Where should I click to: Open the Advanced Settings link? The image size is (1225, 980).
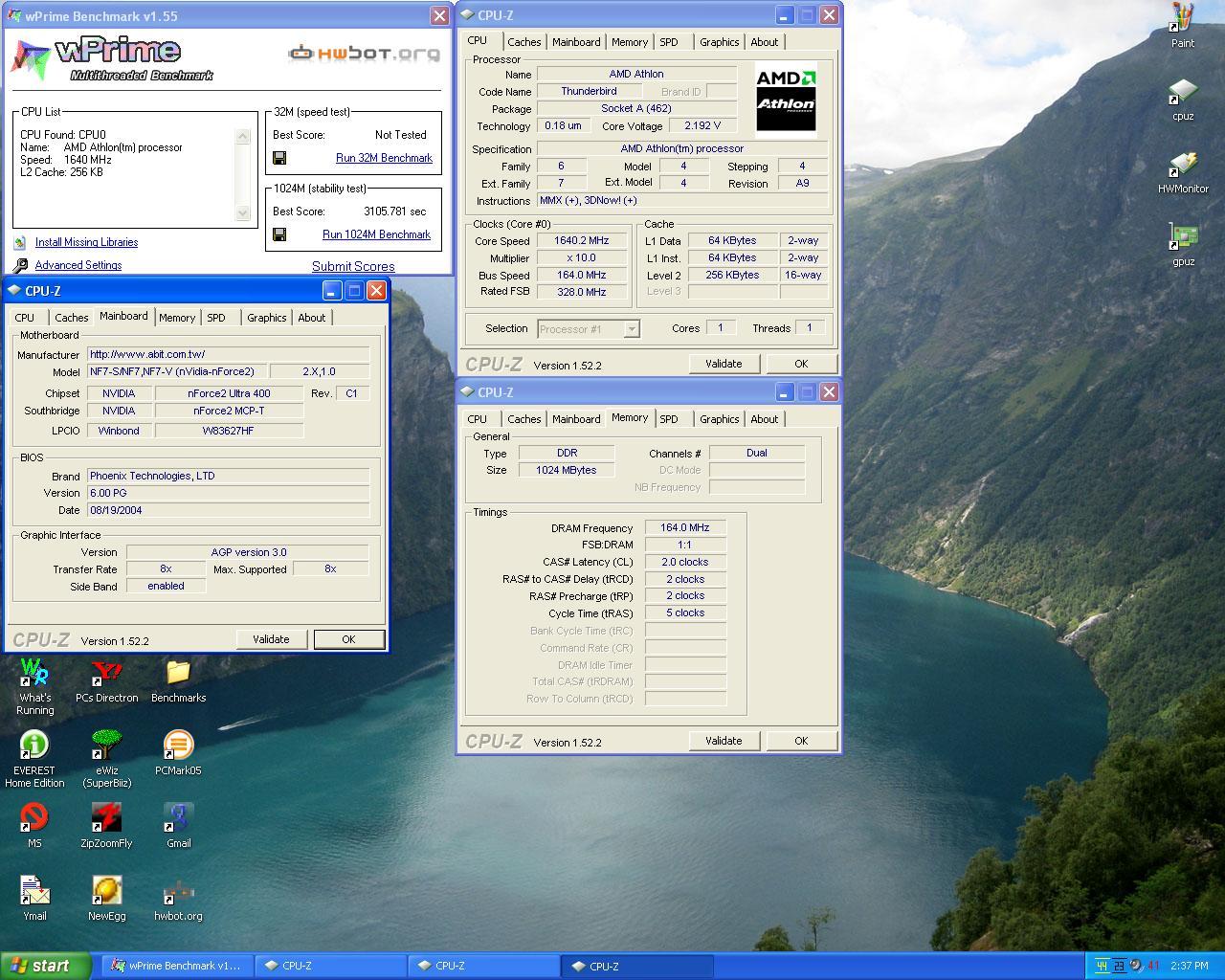[78, 265]
